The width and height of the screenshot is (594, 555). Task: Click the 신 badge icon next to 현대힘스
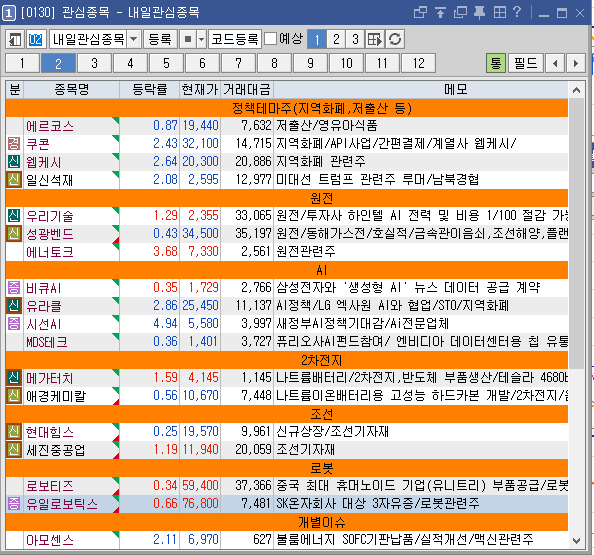pos(14,431)
